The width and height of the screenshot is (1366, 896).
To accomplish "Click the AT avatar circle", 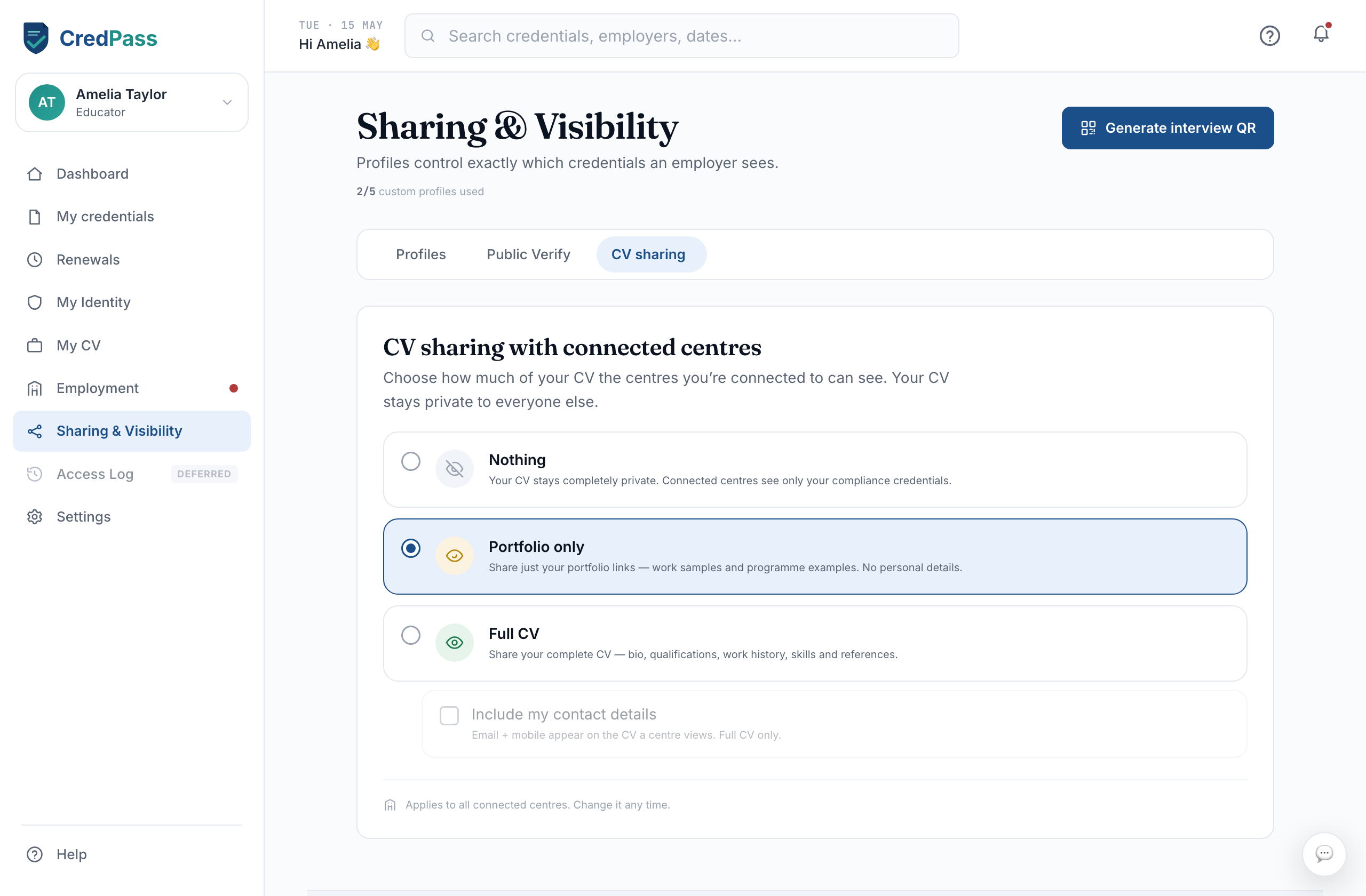I will pyautogui.click(x=47, y=102).
